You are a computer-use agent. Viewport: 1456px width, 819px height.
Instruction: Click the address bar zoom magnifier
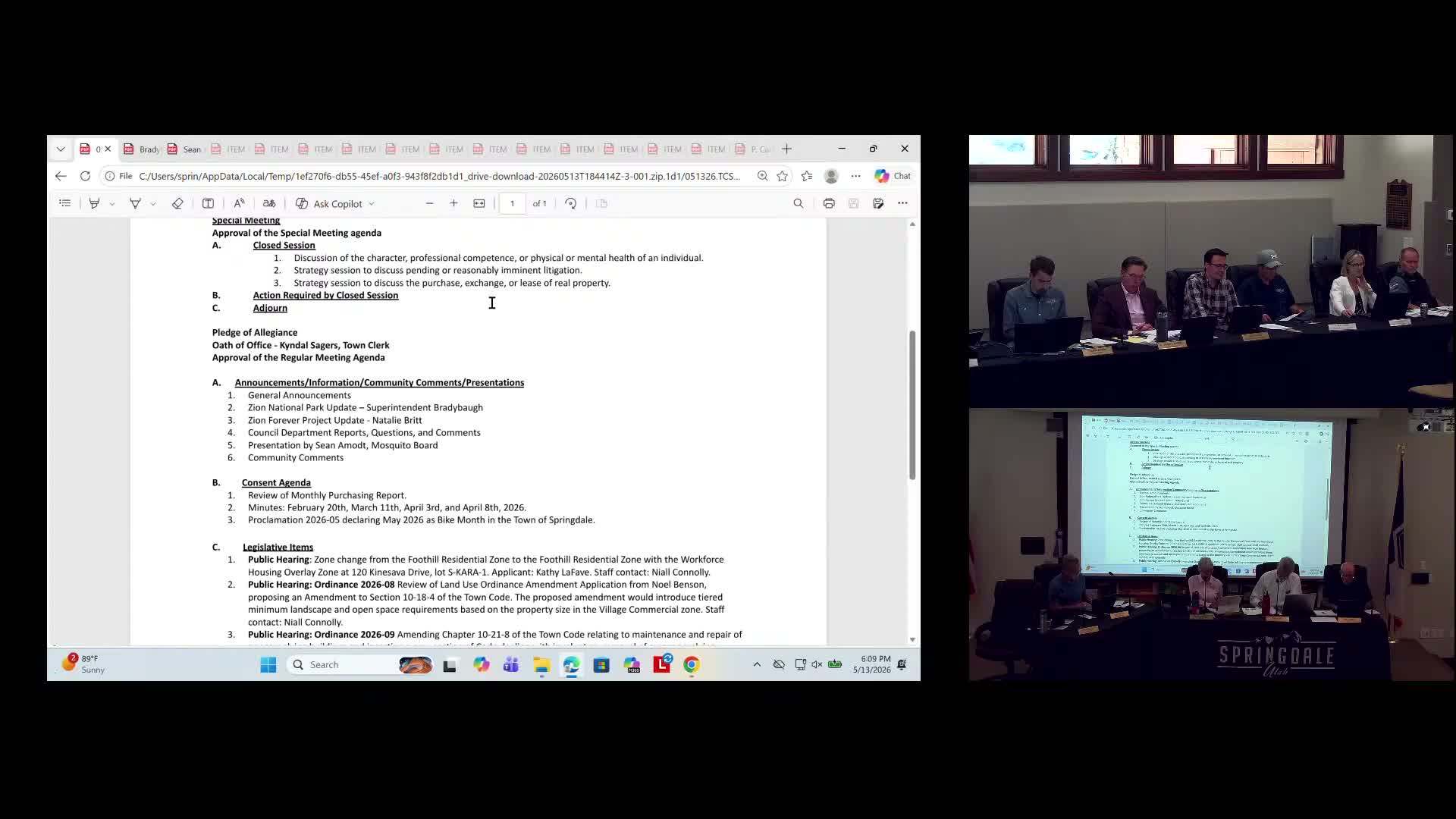pos(762,176)
